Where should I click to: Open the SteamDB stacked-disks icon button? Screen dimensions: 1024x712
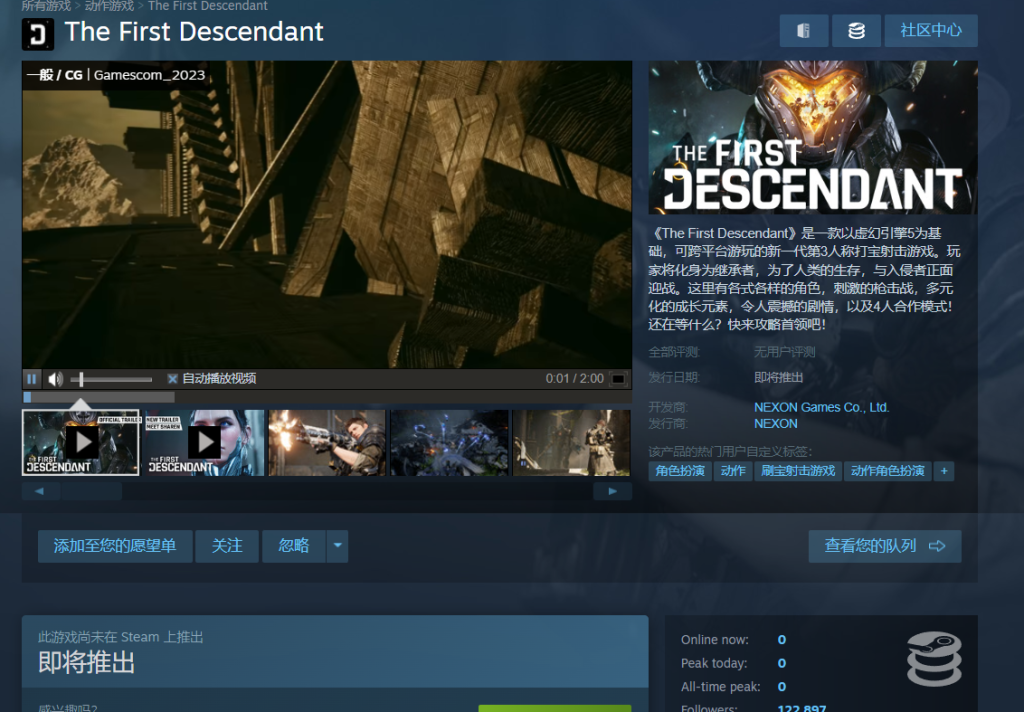(x=856, y=31)
